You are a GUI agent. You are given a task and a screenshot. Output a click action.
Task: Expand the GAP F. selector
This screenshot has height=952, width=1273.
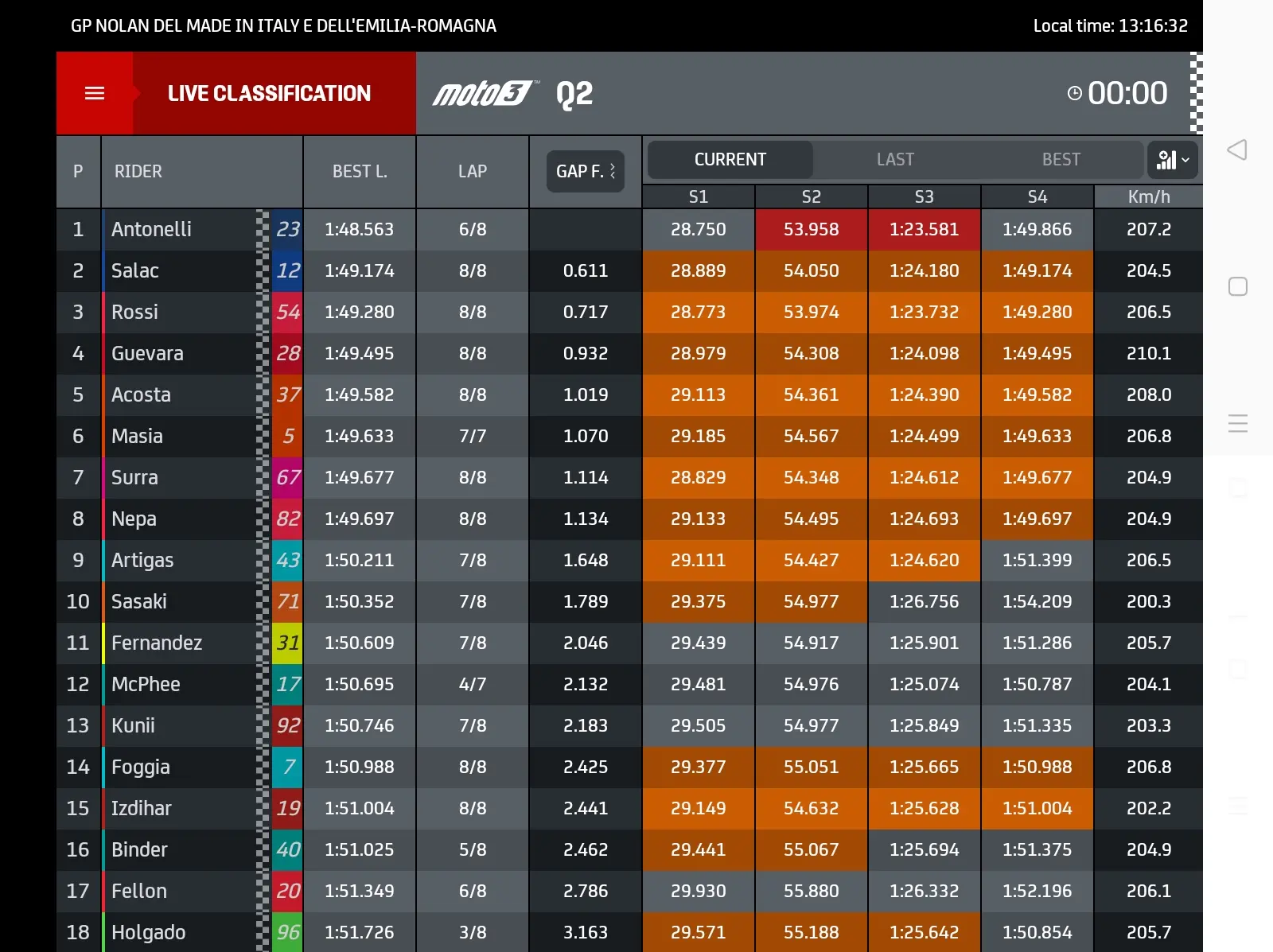pos(586,171)
